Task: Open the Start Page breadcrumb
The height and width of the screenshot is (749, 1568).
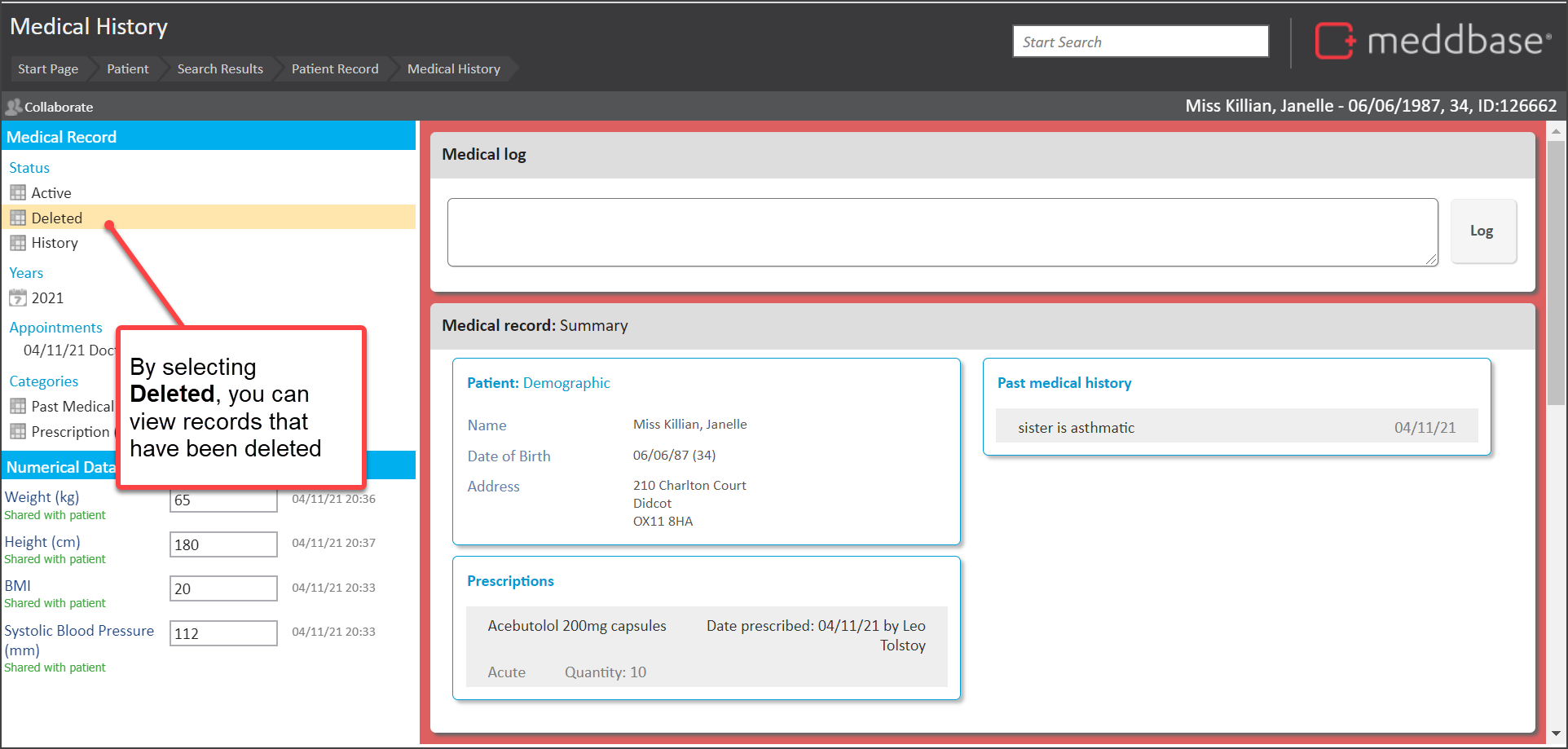Action: pyautogui.click(x=48, y=69)
